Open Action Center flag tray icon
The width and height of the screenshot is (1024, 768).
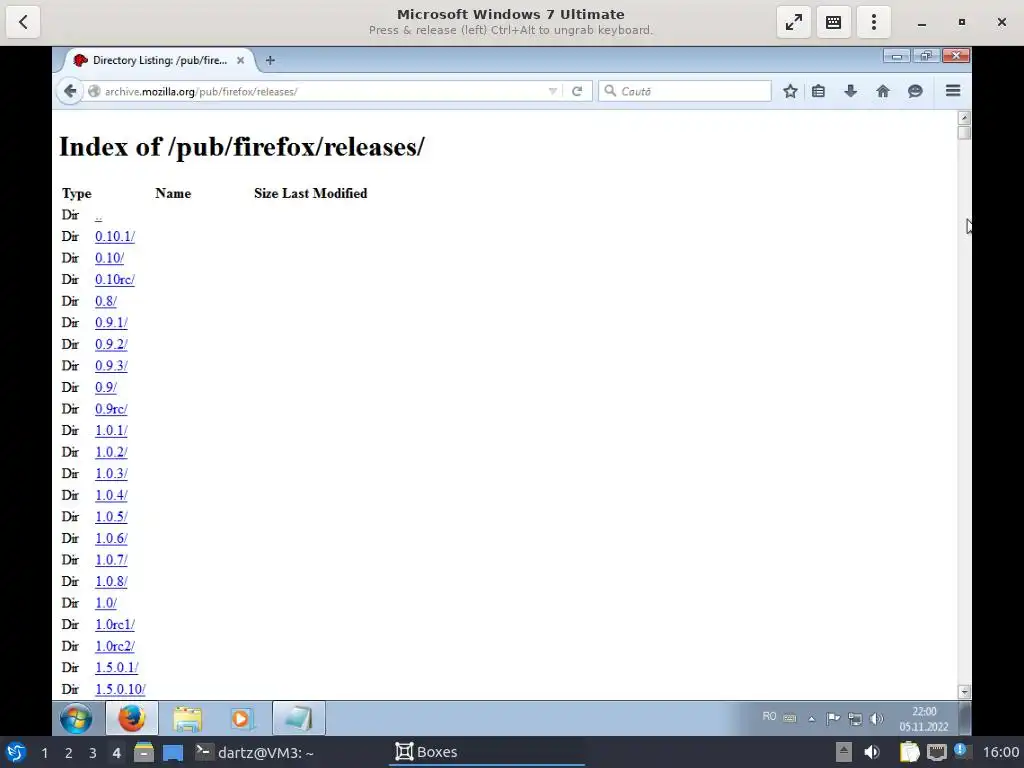(833, 718)
